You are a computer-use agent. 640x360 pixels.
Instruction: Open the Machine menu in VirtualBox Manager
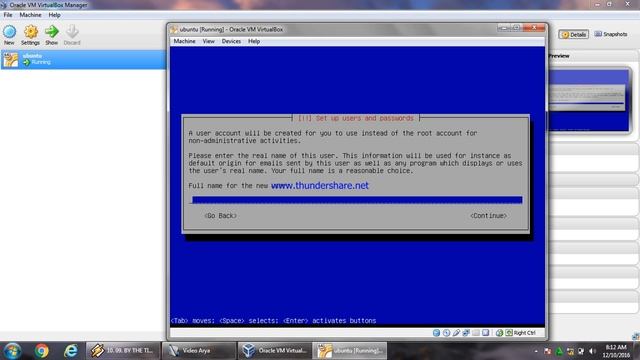click(x=30, y=15)
